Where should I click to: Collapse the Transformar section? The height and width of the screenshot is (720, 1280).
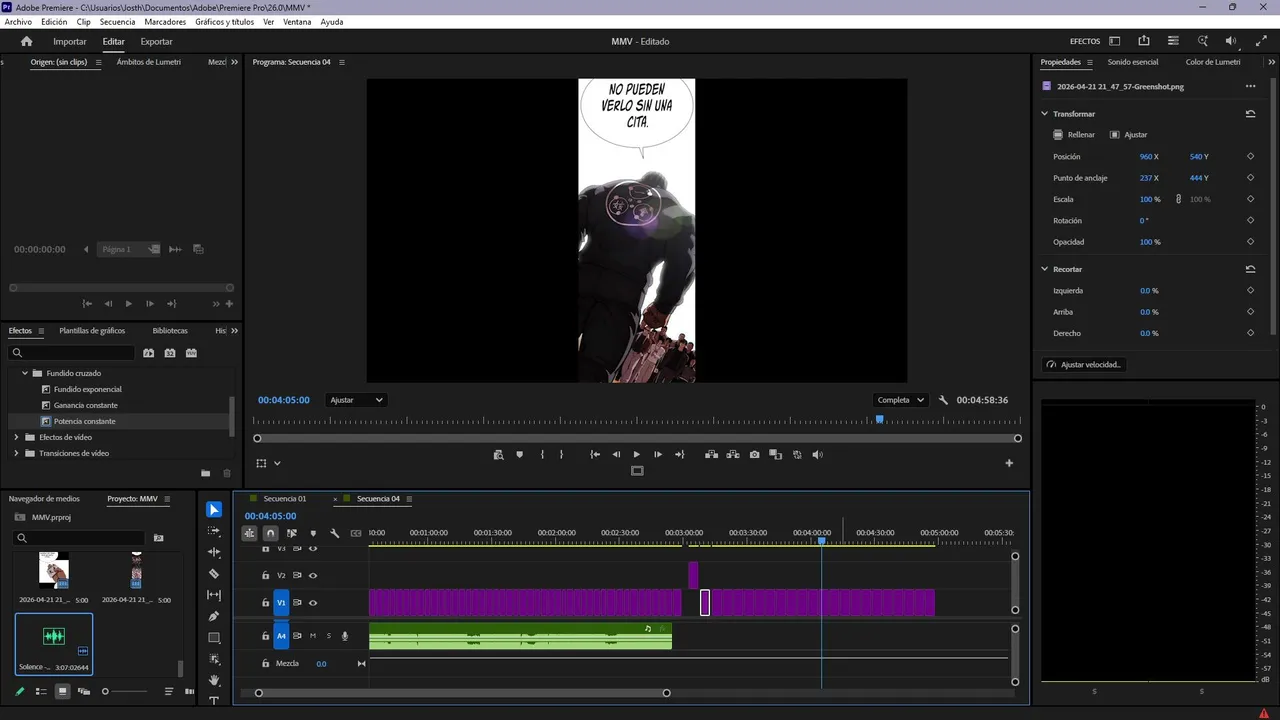(1045, 114)
